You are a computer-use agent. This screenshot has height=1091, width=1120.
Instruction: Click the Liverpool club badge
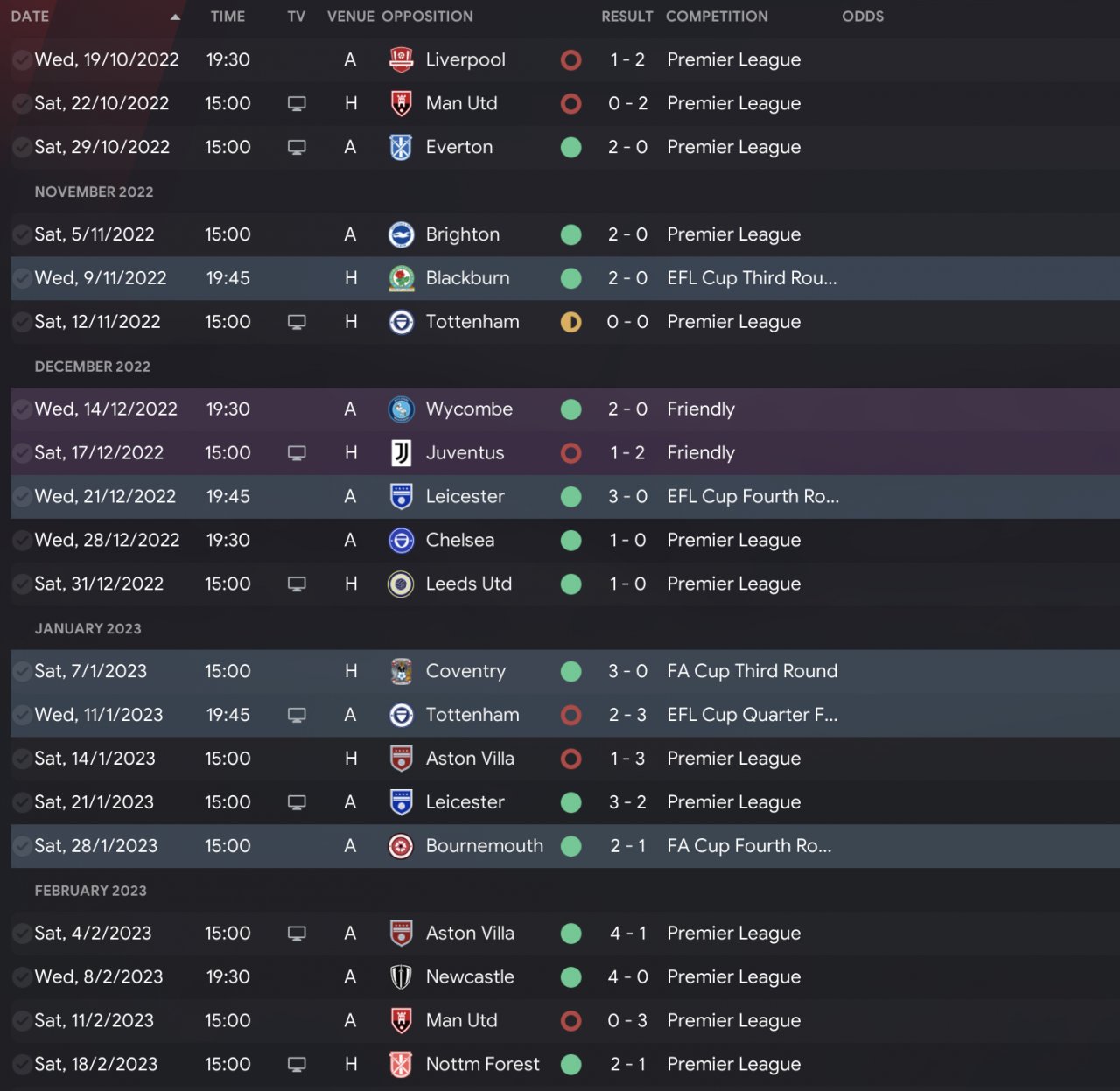tap(401, 59)
